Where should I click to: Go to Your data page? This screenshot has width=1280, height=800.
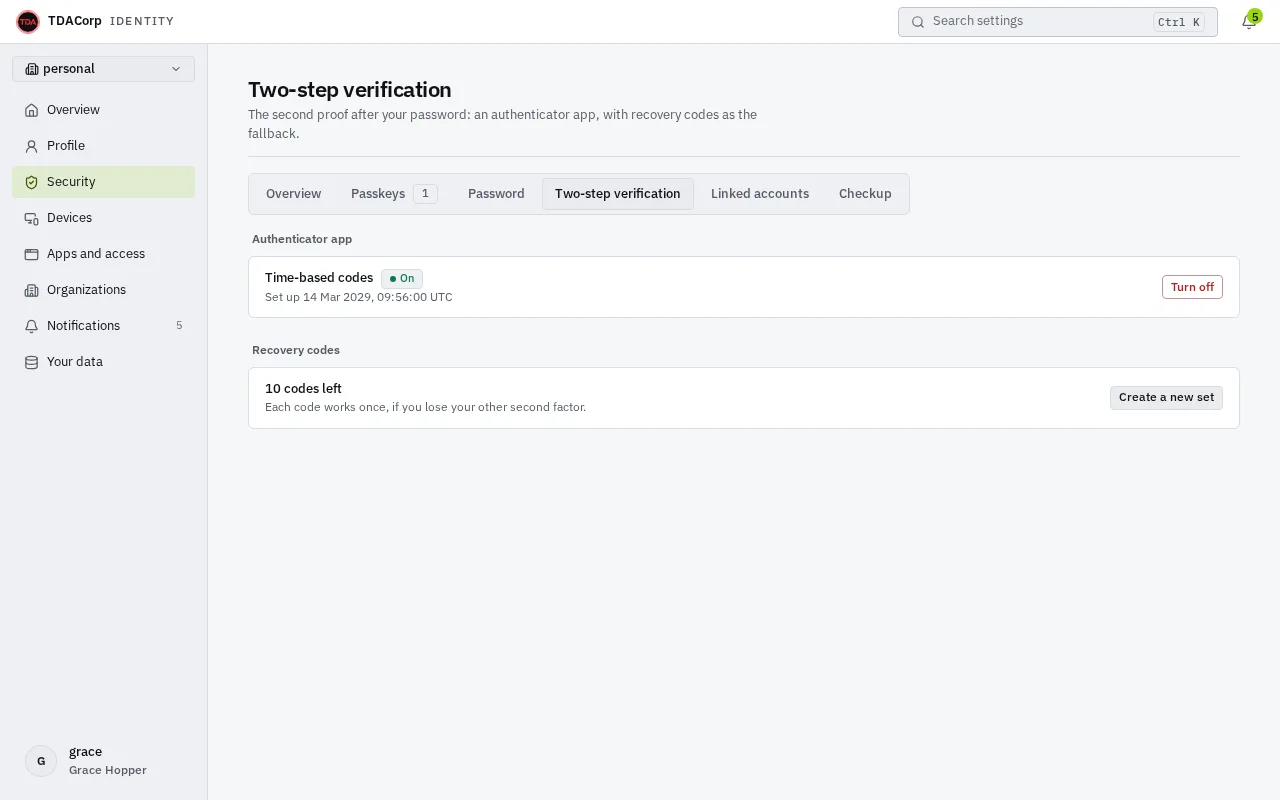tap(104, 362)
